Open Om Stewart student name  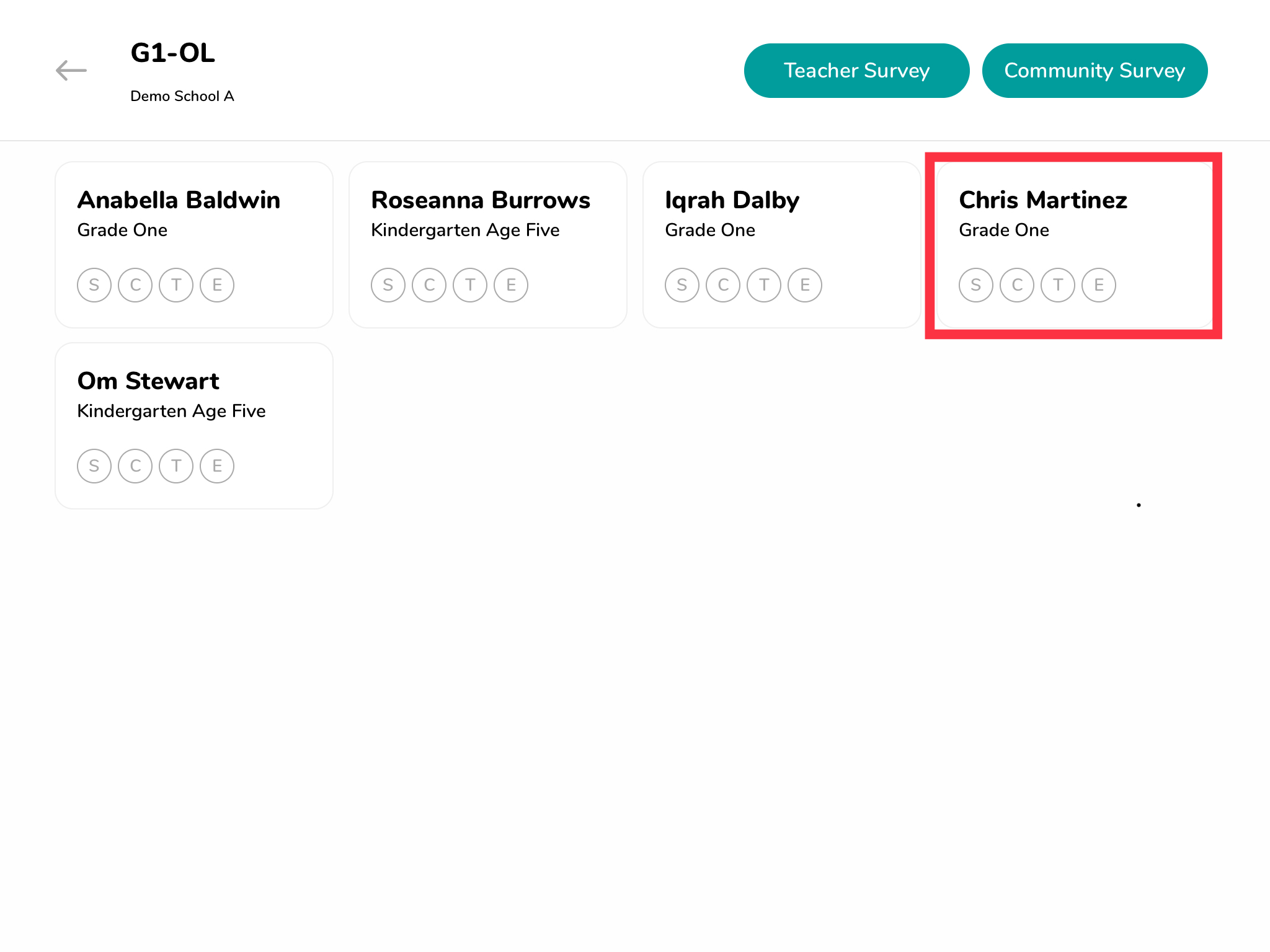click(148, 381)
